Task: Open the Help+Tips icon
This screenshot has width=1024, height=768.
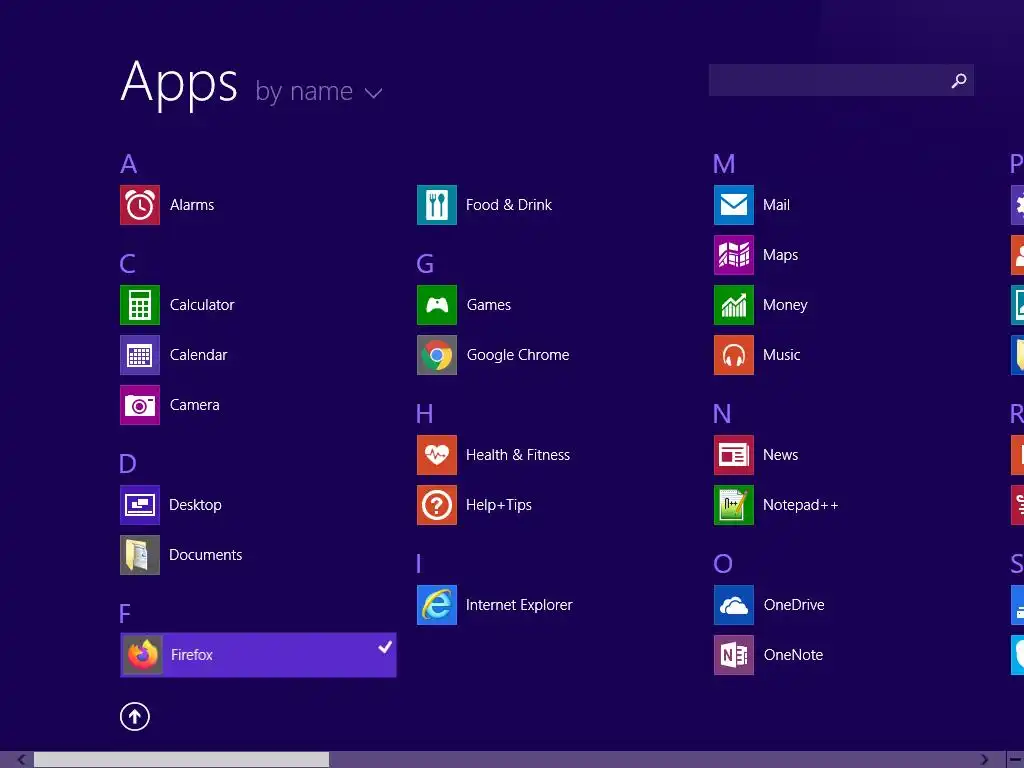Action: coord(437,505)
